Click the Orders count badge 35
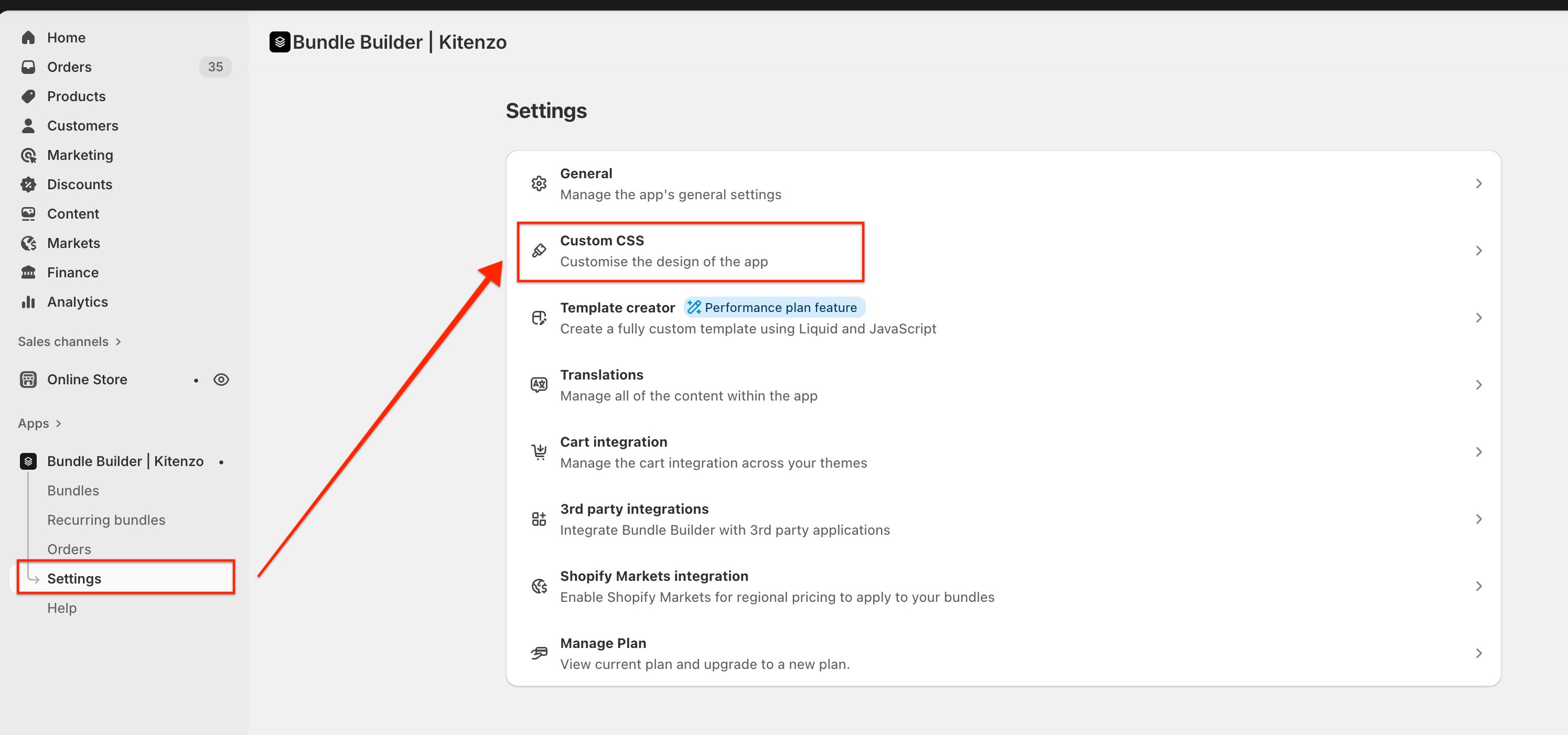The height and width of the screenshot is (735, 1568). (215, 67)
